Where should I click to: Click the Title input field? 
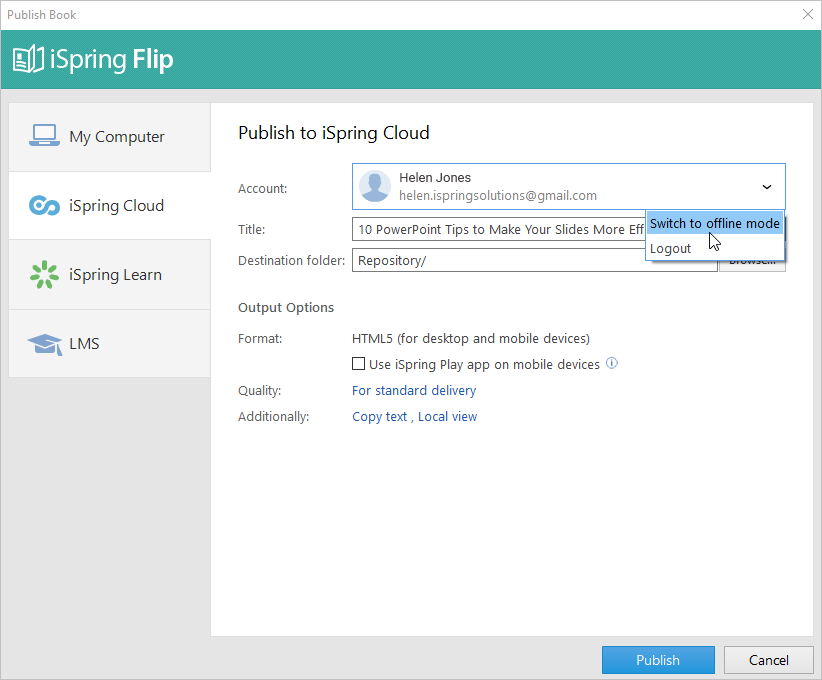(499, 229)
